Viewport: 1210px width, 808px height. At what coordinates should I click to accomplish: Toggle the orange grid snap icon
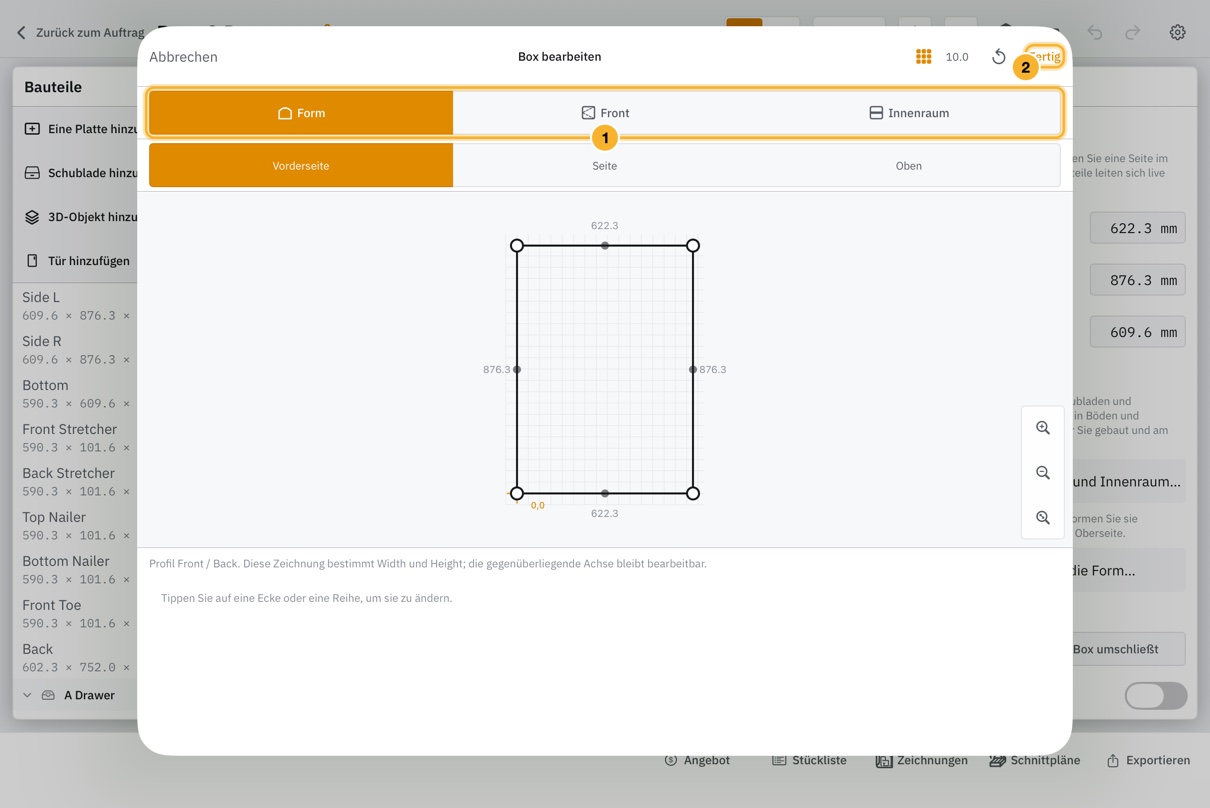(x=923, y=57)
